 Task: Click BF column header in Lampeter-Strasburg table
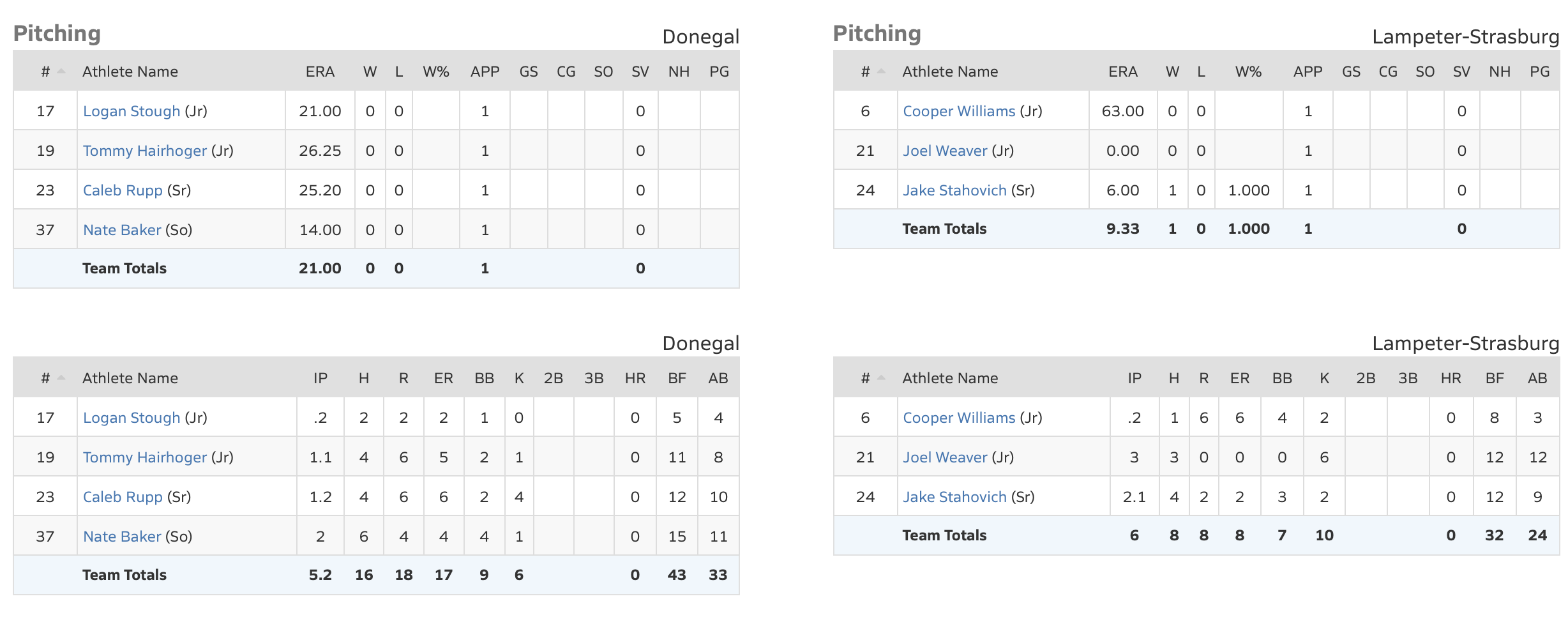coord(1495,378)
